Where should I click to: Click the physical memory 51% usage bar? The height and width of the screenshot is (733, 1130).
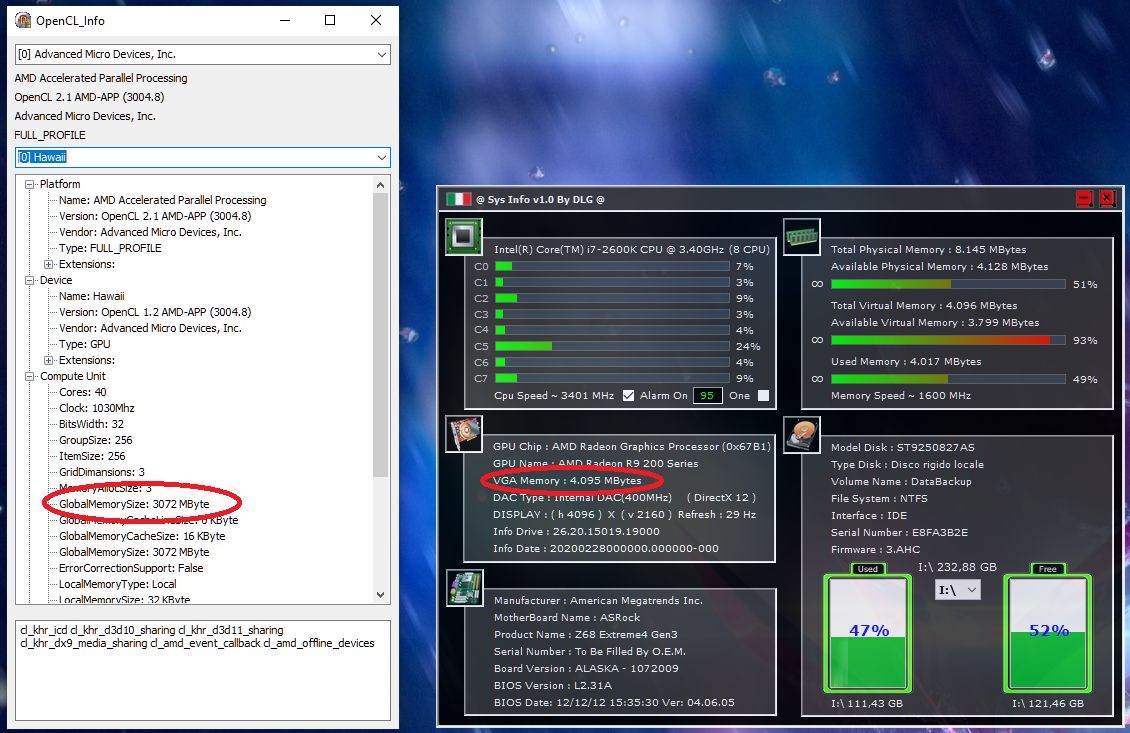click(x=948, y=285)
